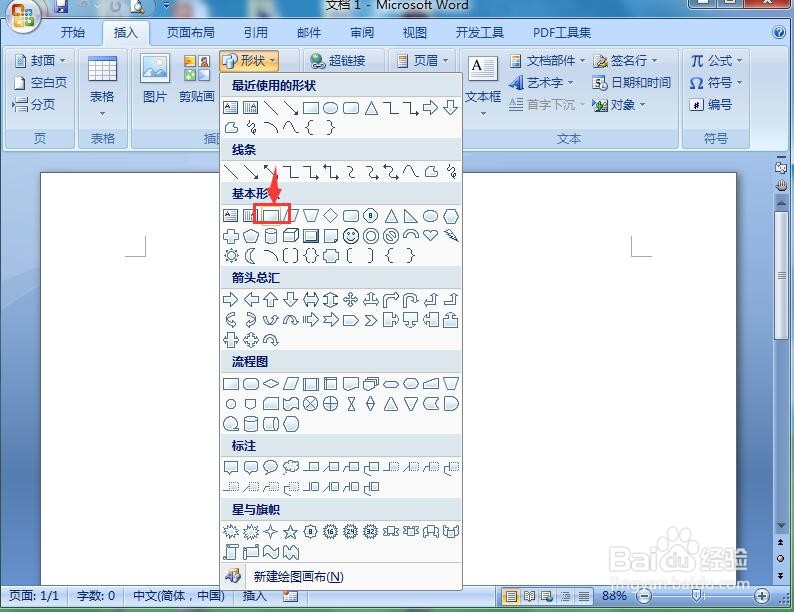The width and height of the screenshot is (794, 612).
Task: Insert a picture from file
Action: pos(155,77)
